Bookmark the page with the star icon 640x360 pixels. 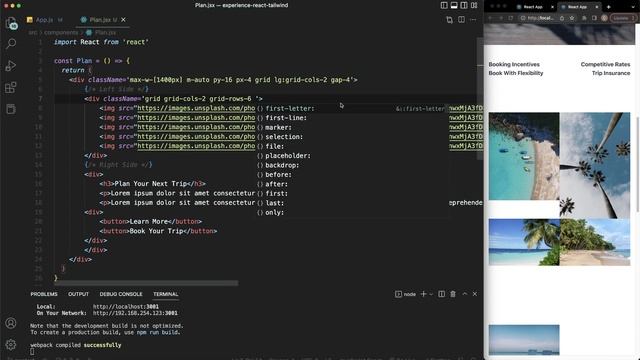[572, 18]
